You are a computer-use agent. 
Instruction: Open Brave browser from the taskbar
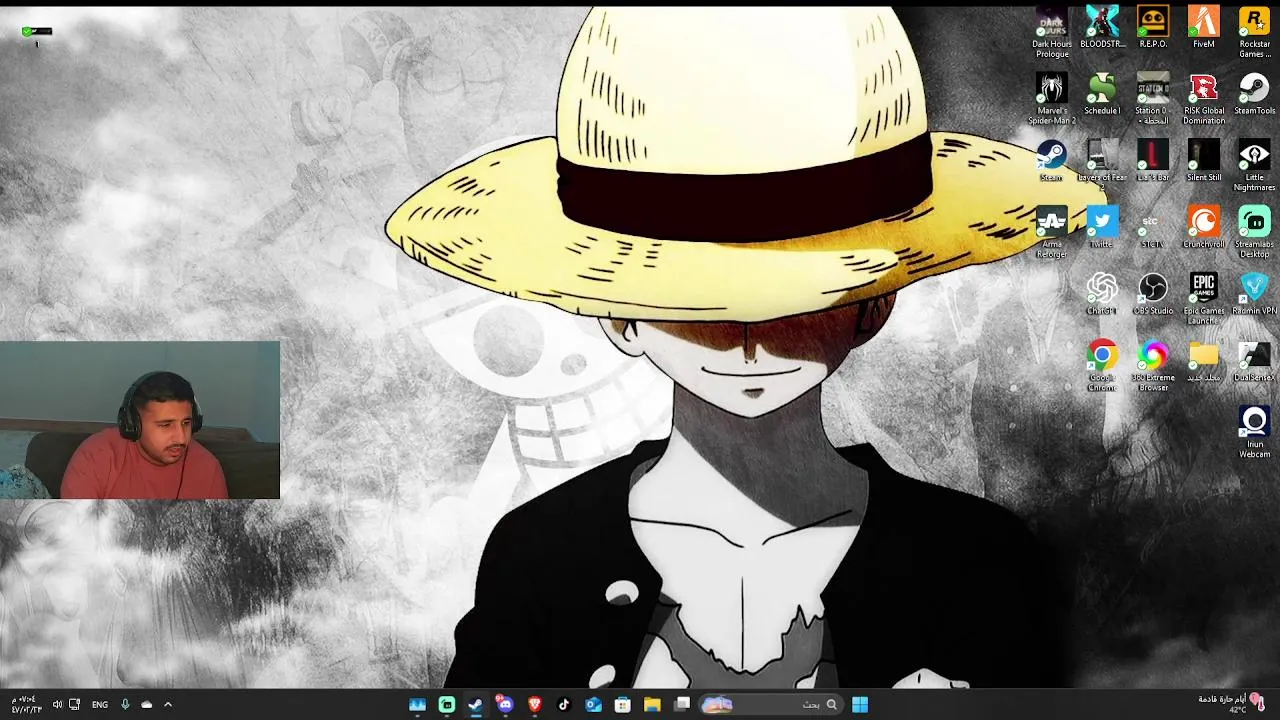pos(534,704)
